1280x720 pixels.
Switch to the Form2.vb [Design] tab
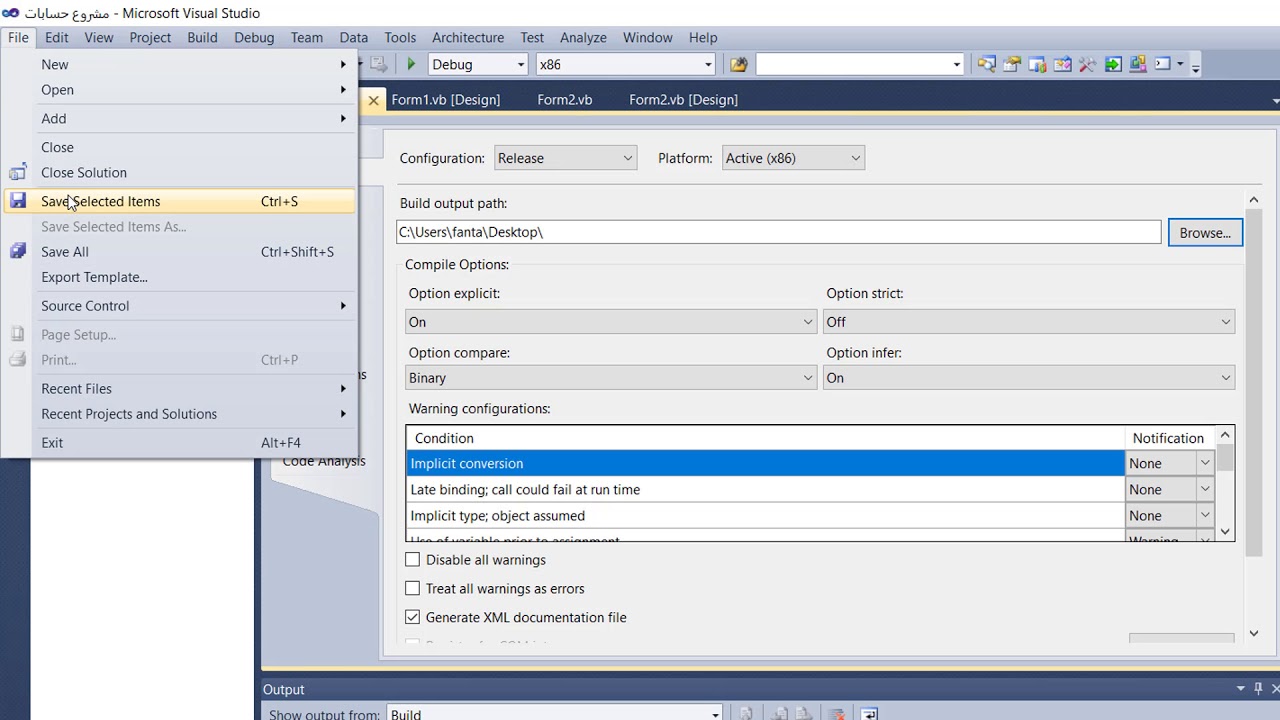pyautogui.click(x=684, y=100)
